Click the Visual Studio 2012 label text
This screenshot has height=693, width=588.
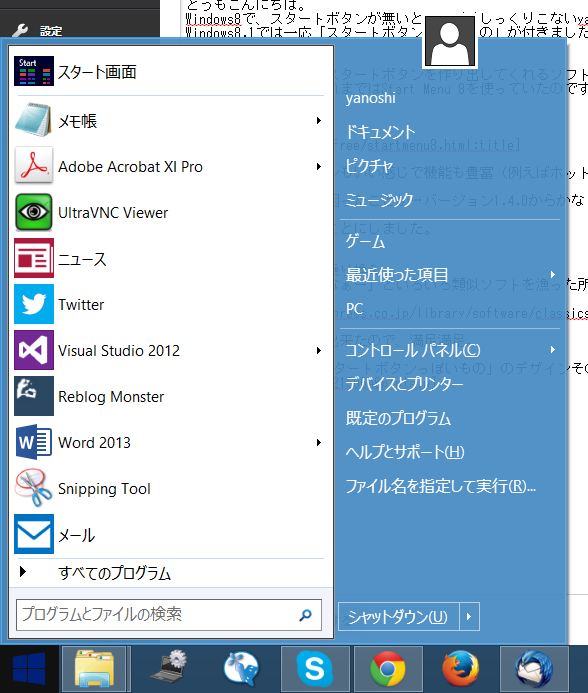click(x=119, y=350)
